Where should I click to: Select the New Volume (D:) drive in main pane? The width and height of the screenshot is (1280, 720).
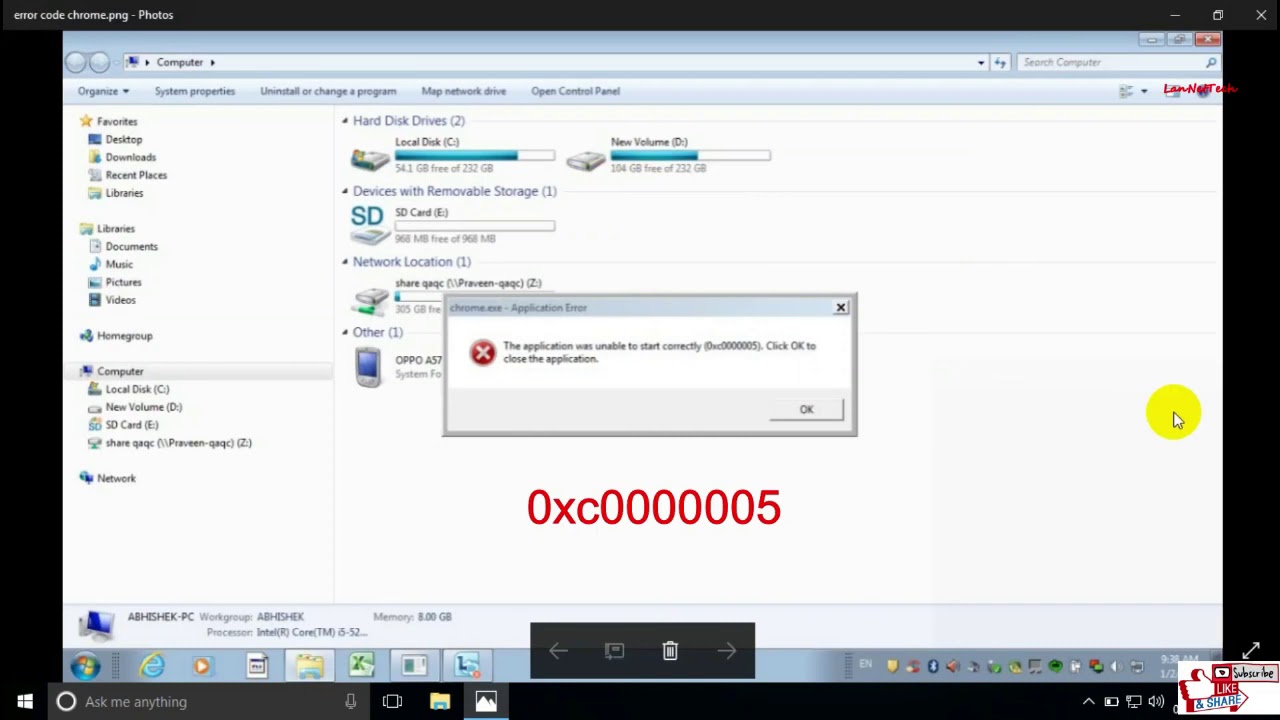point(586,158)
